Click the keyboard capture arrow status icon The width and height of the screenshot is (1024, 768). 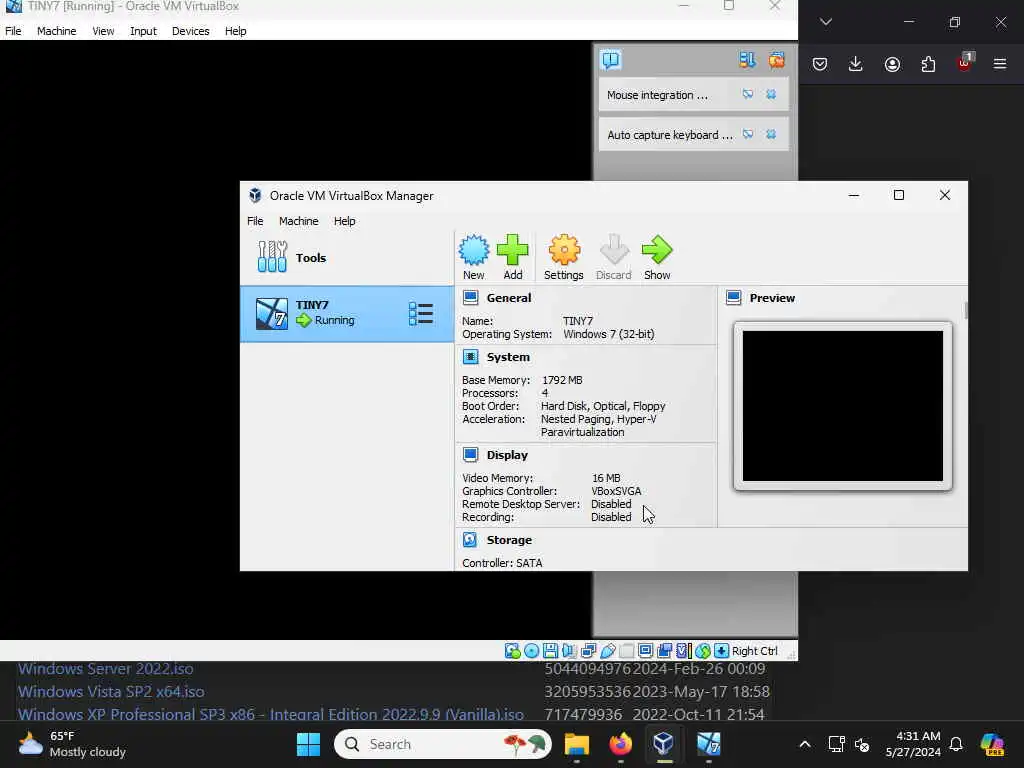click(x=722, y=650)
